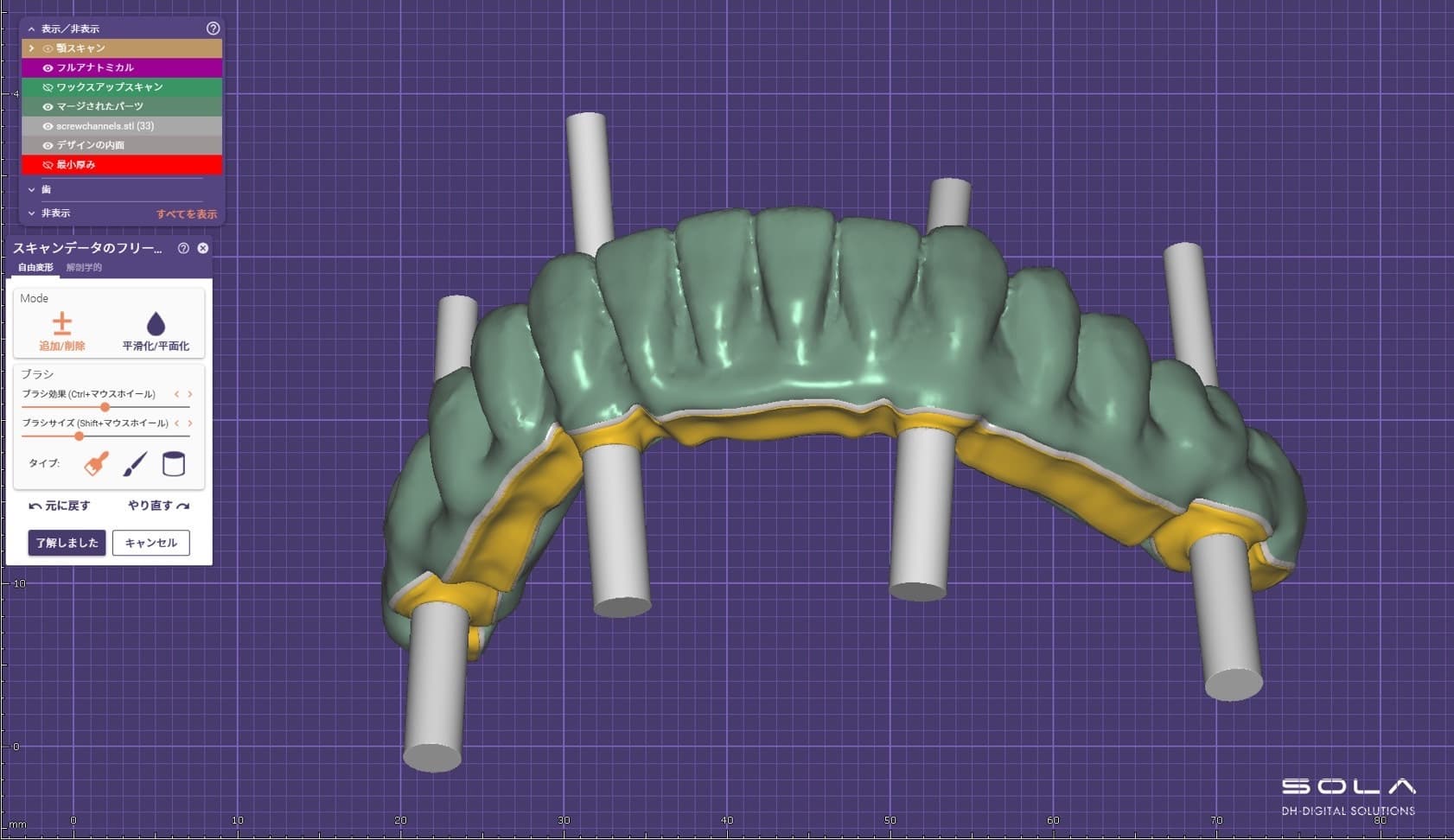
Task: Select the 平滑化/平面化 smoothing droplet mode
Action: [x=156, y=324]
